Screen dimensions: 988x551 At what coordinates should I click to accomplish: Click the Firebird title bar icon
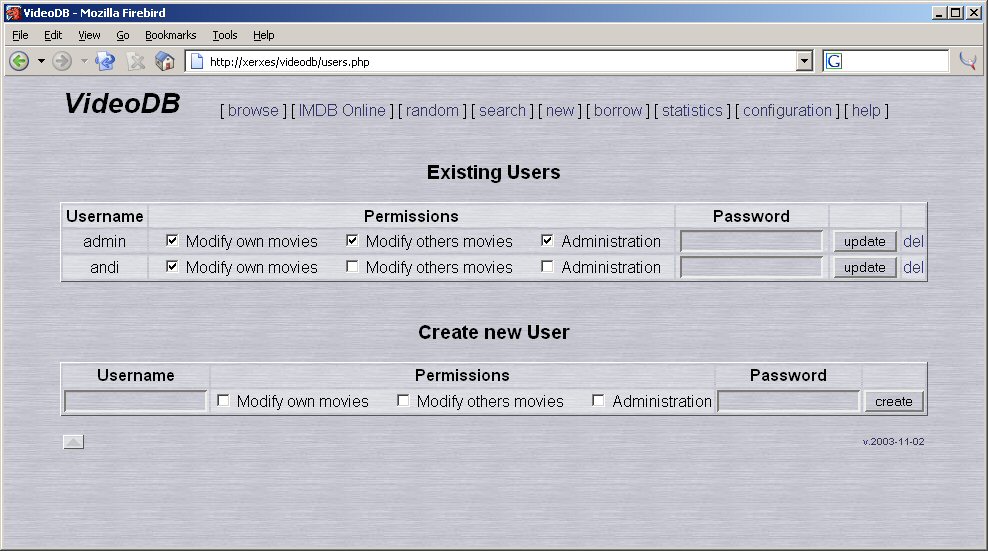click(x=13, y=13)
